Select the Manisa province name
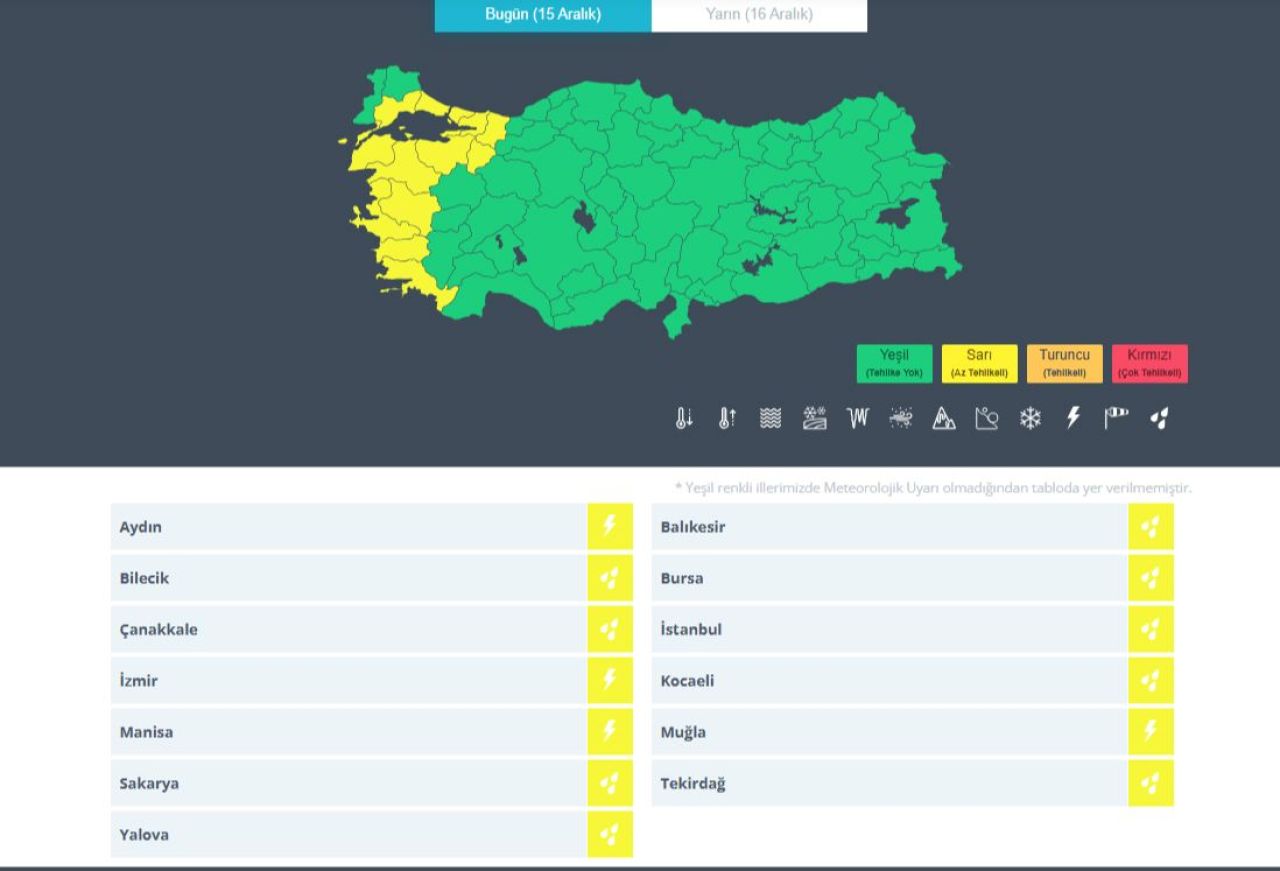The width and height of the screenshot is (1280, 871). coord(146,732)
